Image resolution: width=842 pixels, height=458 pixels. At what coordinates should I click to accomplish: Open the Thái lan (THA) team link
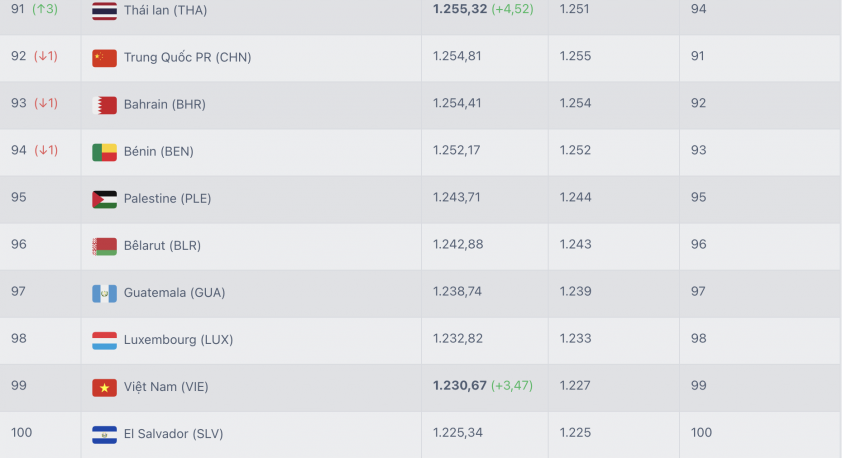click(x=165, y=10)
